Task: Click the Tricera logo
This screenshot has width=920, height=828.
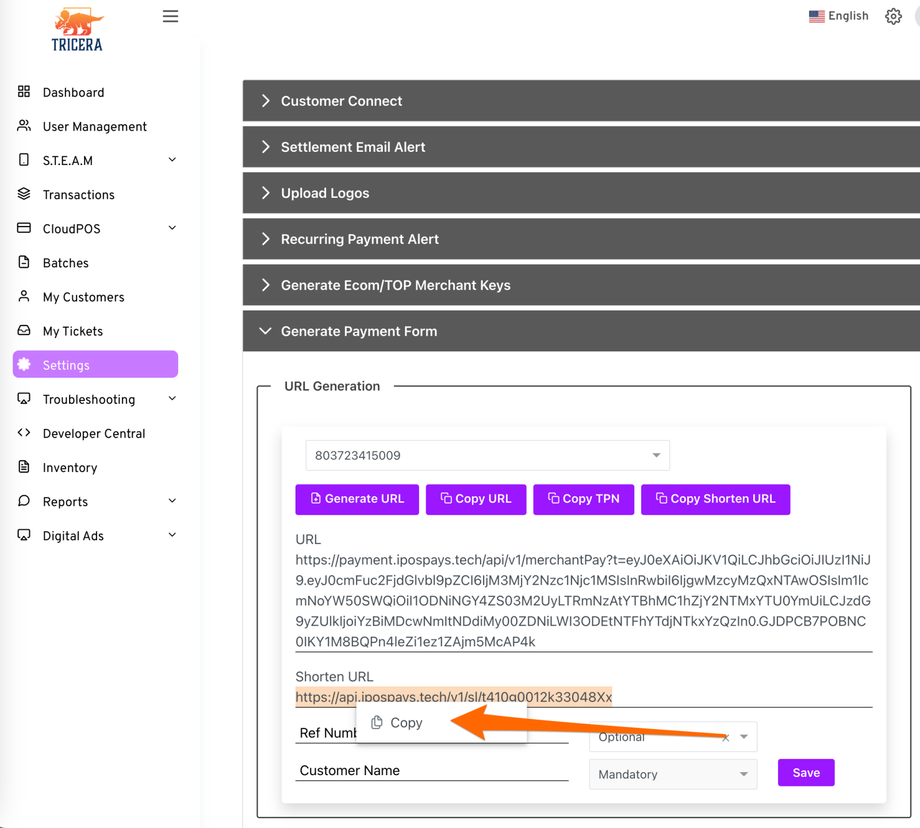Action: pyautogui.click(x=78, y=29)
